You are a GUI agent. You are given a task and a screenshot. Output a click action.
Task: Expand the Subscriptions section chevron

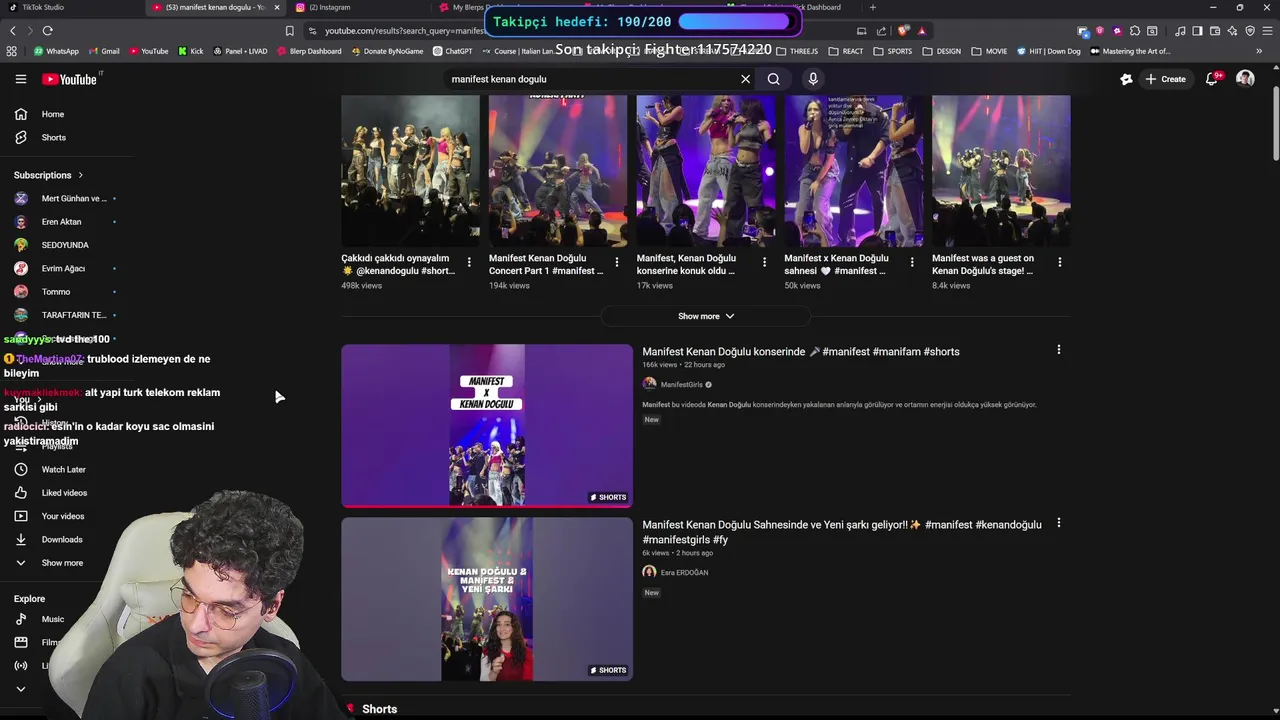click(x=80, y=175)
